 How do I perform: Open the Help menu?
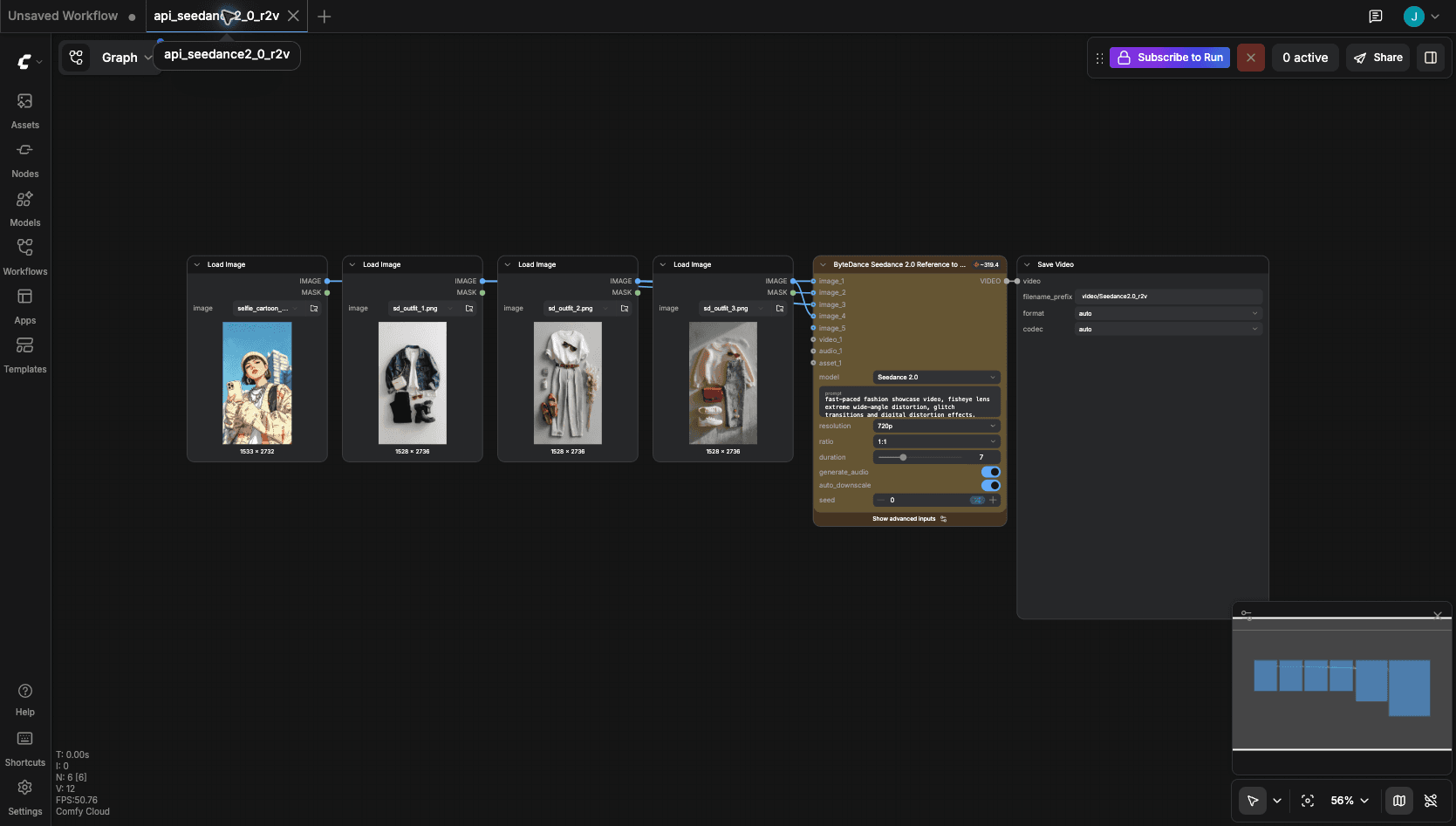tap(25, 700)
